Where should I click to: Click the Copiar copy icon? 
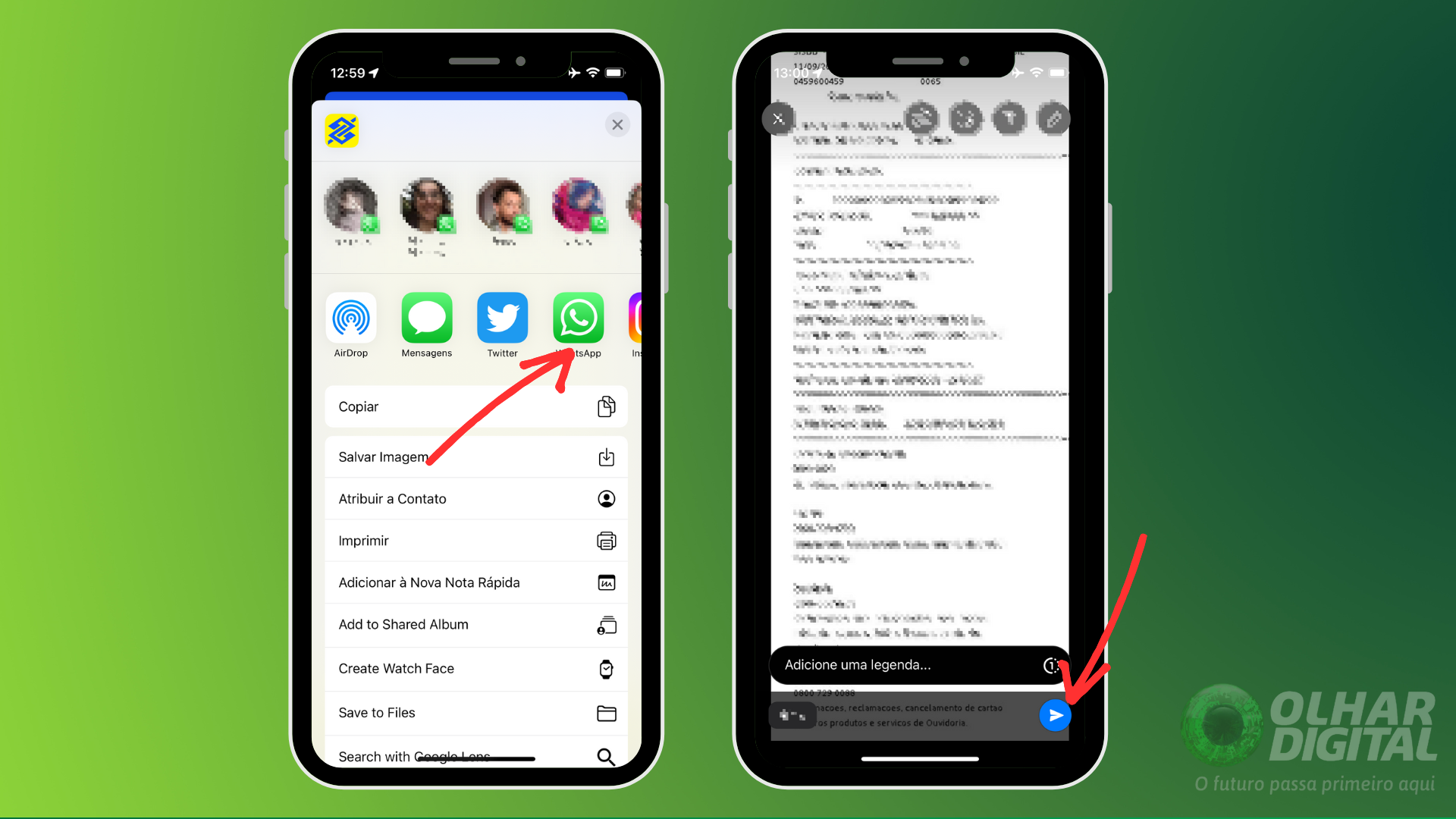tap(606, 406)
